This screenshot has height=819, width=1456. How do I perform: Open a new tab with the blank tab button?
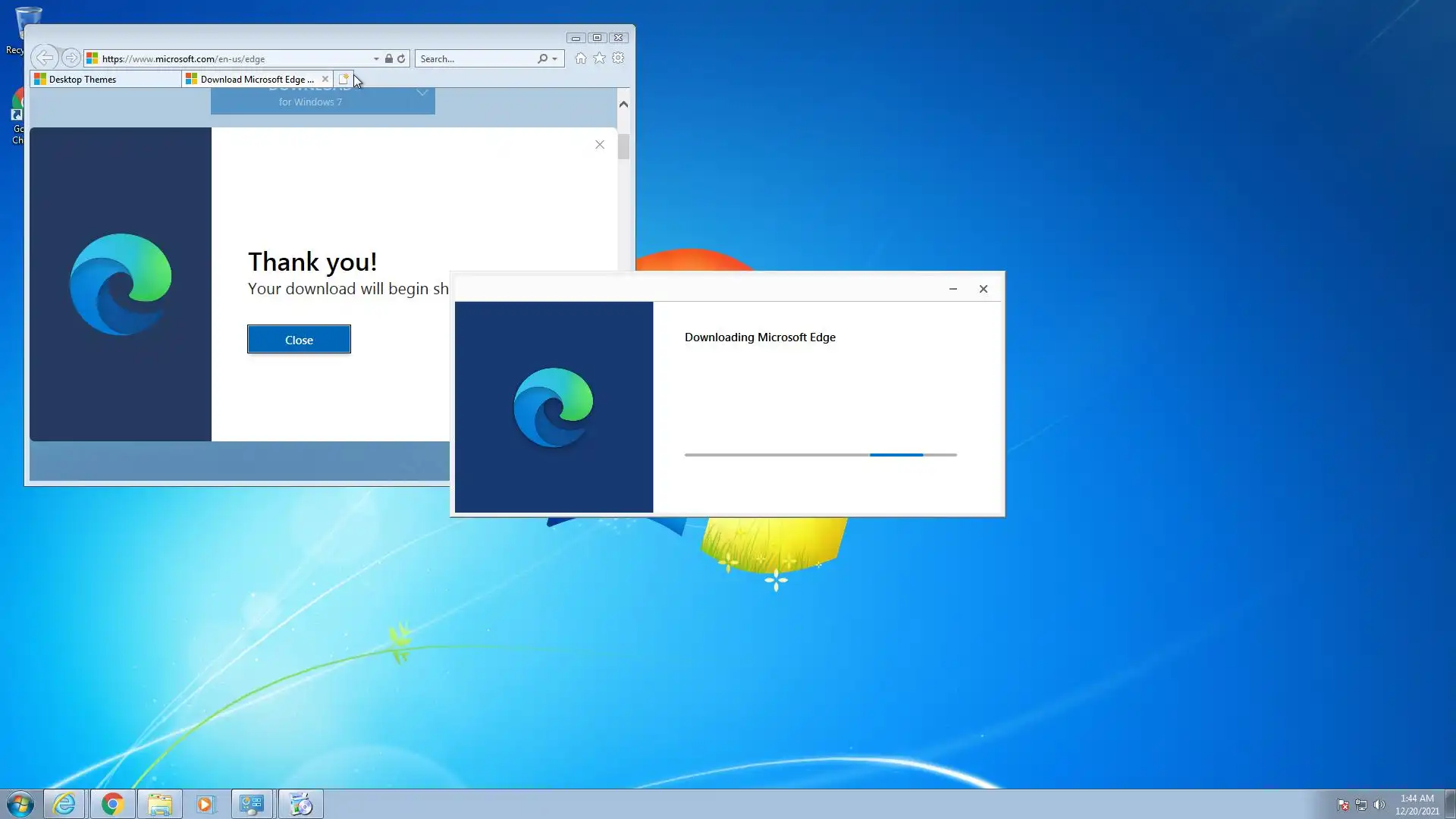click(x=344, y=79)
